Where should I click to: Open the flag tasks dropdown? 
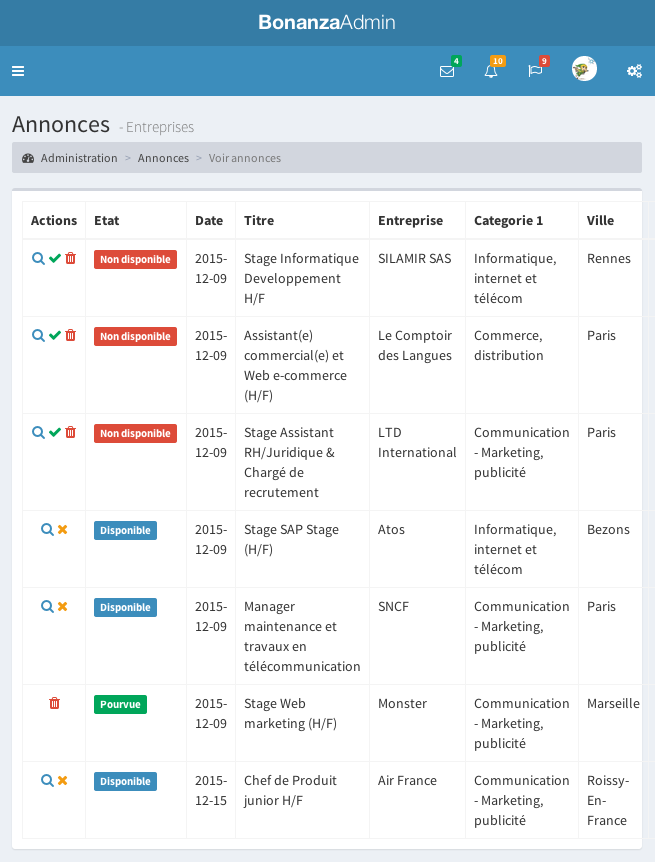pos(535,71)
